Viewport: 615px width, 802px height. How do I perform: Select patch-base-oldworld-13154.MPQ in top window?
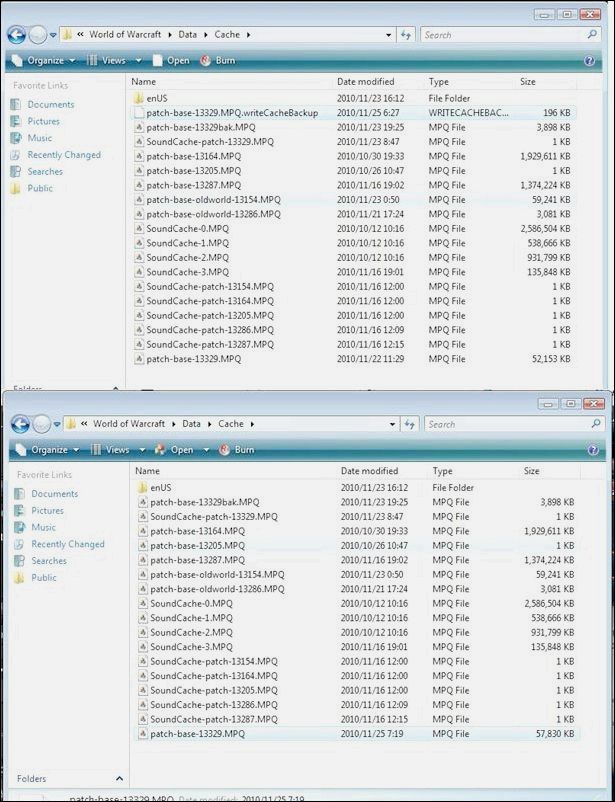tap(353, 199)
